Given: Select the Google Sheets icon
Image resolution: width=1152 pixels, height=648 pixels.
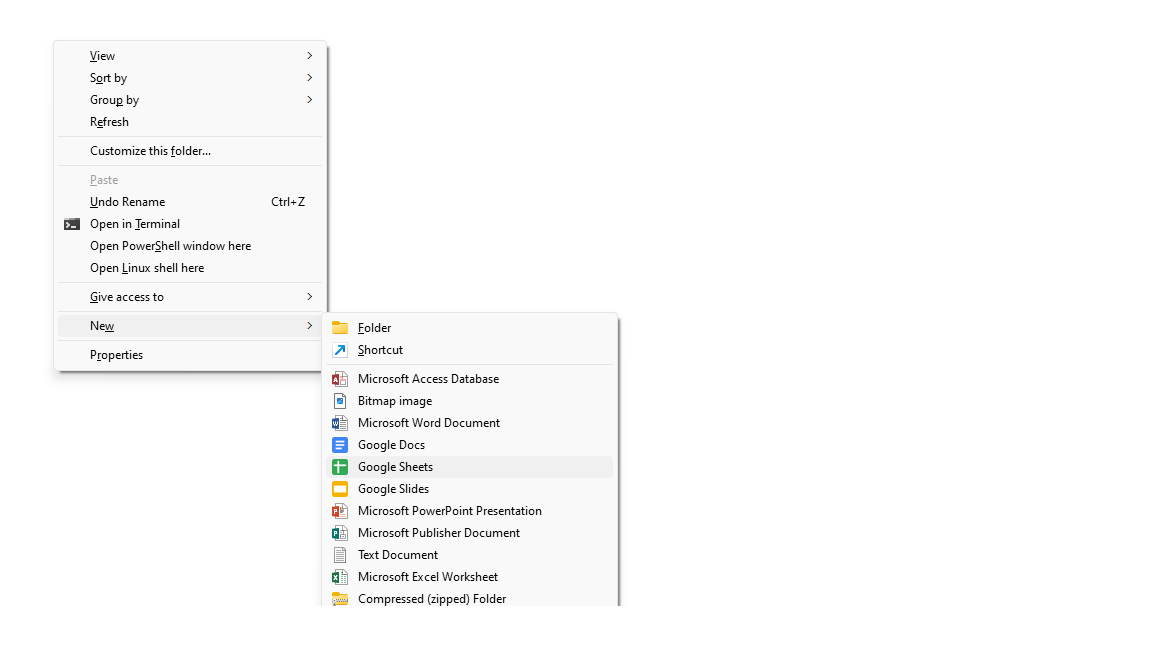Looking at the screenshot, I should 340,466.
